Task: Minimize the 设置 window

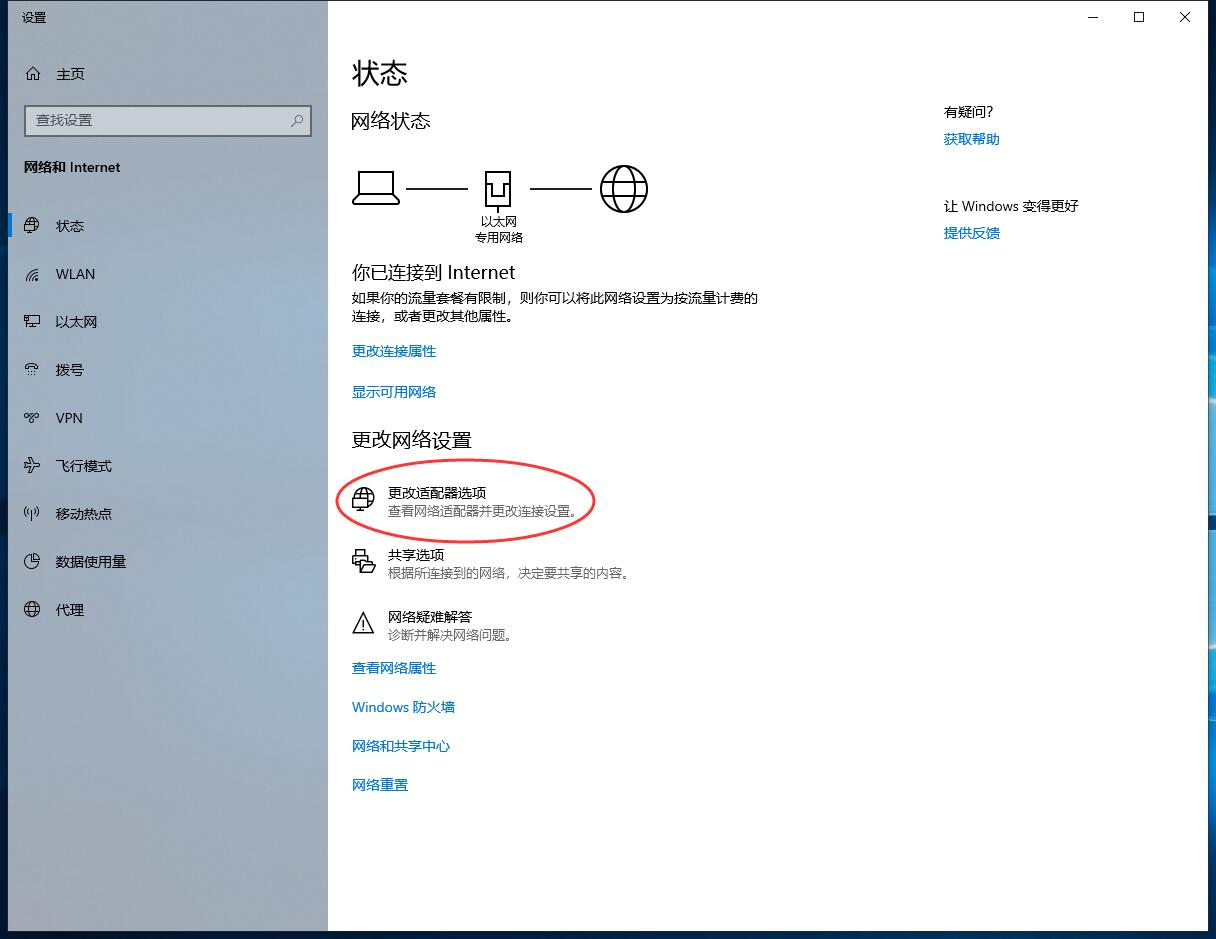Action: coord(1093,17)
